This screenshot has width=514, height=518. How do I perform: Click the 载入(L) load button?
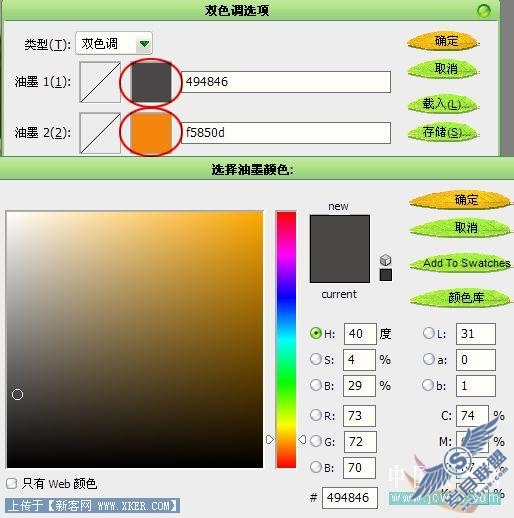point(443,104)
